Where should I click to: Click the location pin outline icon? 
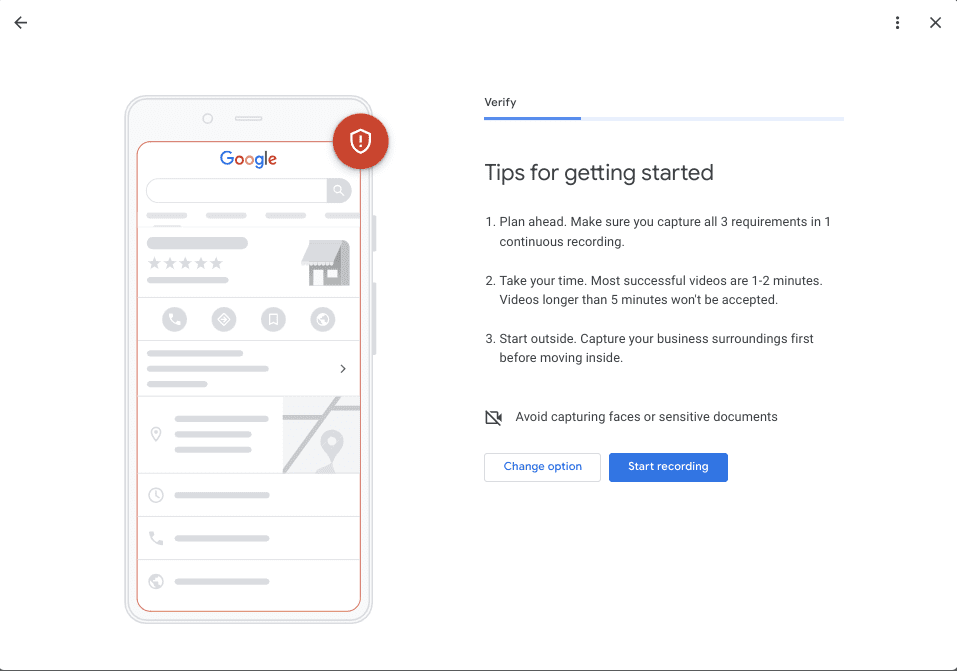[x=156, y=434]
